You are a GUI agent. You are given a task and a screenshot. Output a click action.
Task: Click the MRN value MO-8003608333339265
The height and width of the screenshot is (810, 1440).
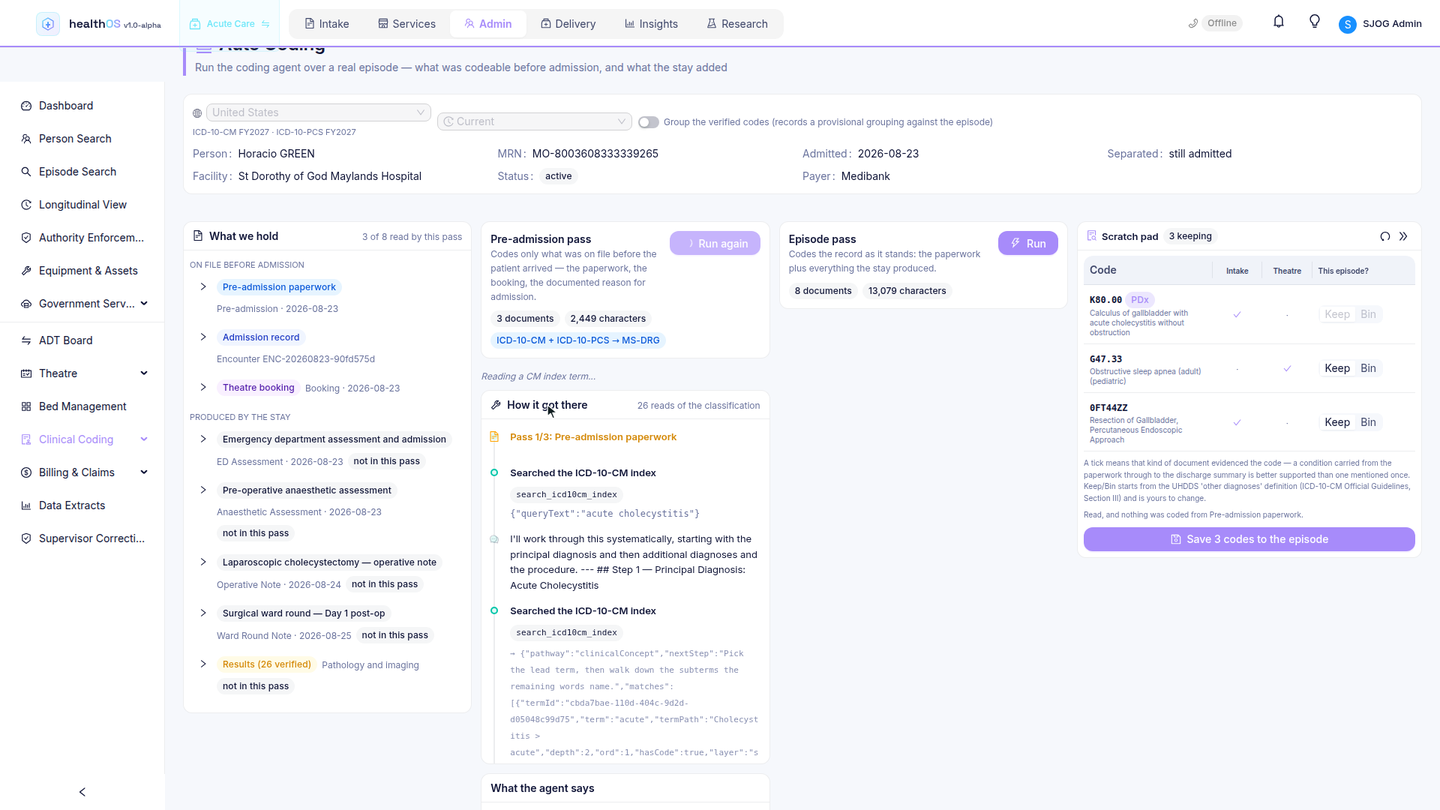click(x=595, y=154)
